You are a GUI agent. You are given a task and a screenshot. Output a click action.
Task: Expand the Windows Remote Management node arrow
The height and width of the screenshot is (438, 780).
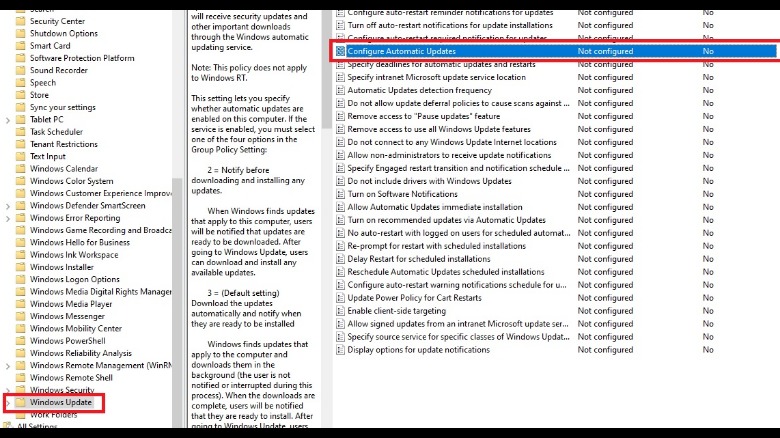tap(7, 366)
